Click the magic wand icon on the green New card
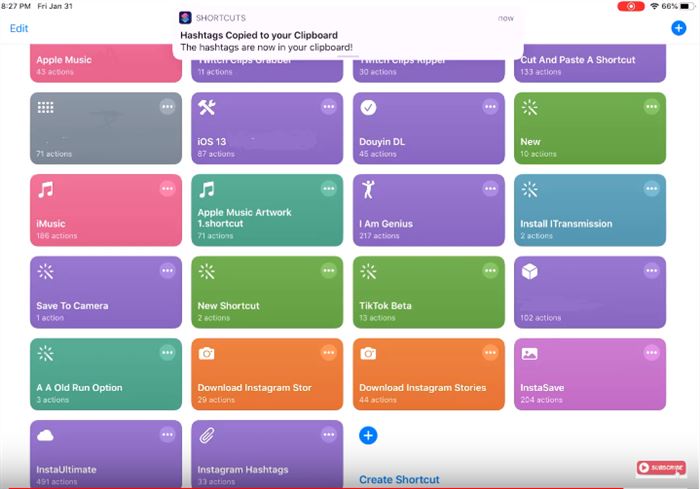The height and width of the screenshot is (489, 700). click(529, 107)
